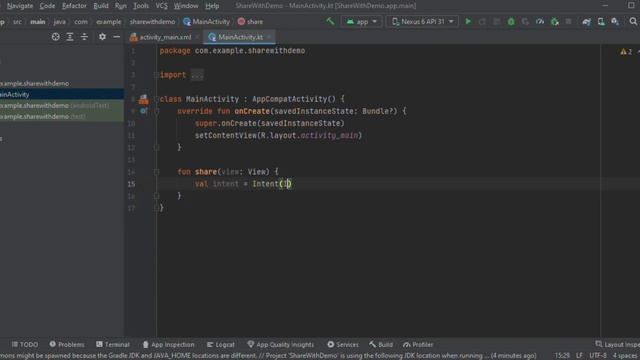640x360 pixels.
Task: Attach debugger to Android process icon
Action: pyautogui.click(x=554, y=22)
